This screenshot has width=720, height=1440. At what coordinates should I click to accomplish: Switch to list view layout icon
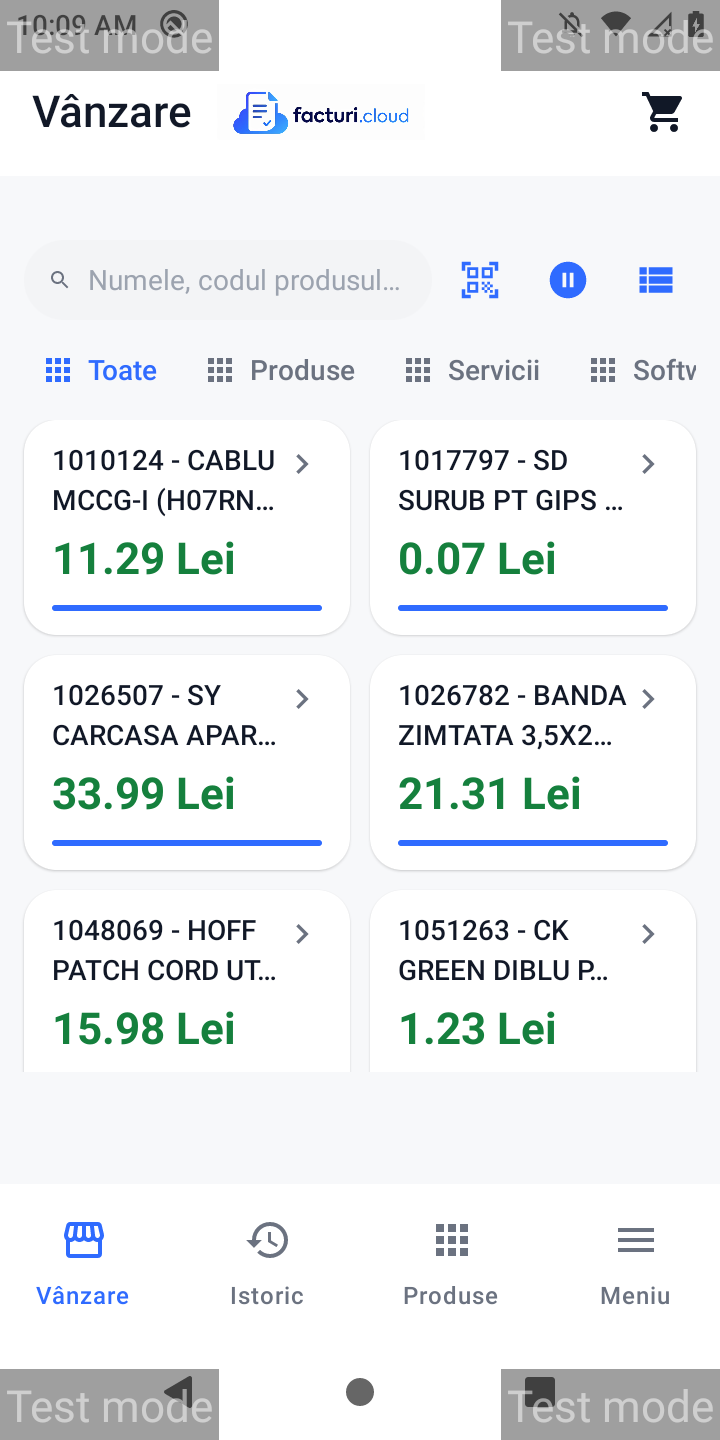[x=656, y=280]
